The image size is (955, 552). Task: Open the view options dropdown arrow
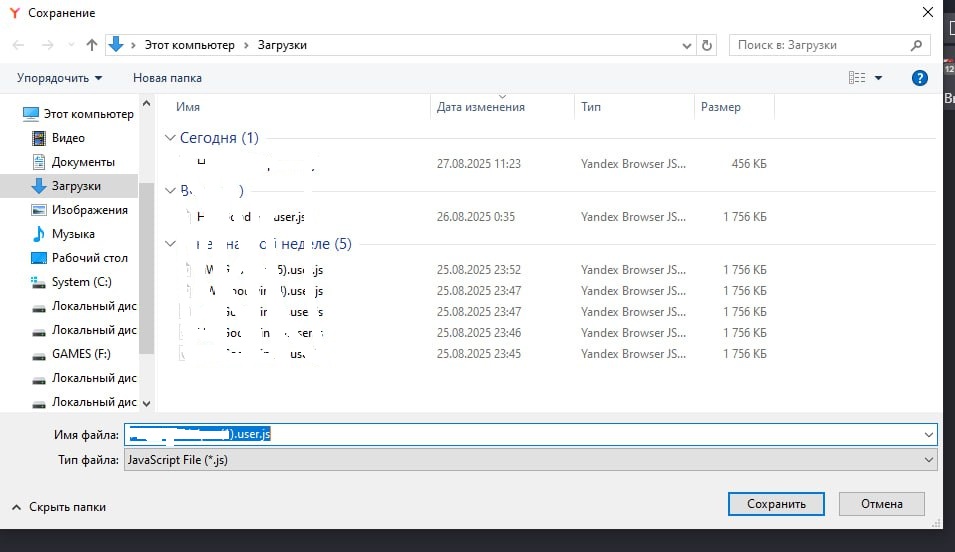pos(878,78)
